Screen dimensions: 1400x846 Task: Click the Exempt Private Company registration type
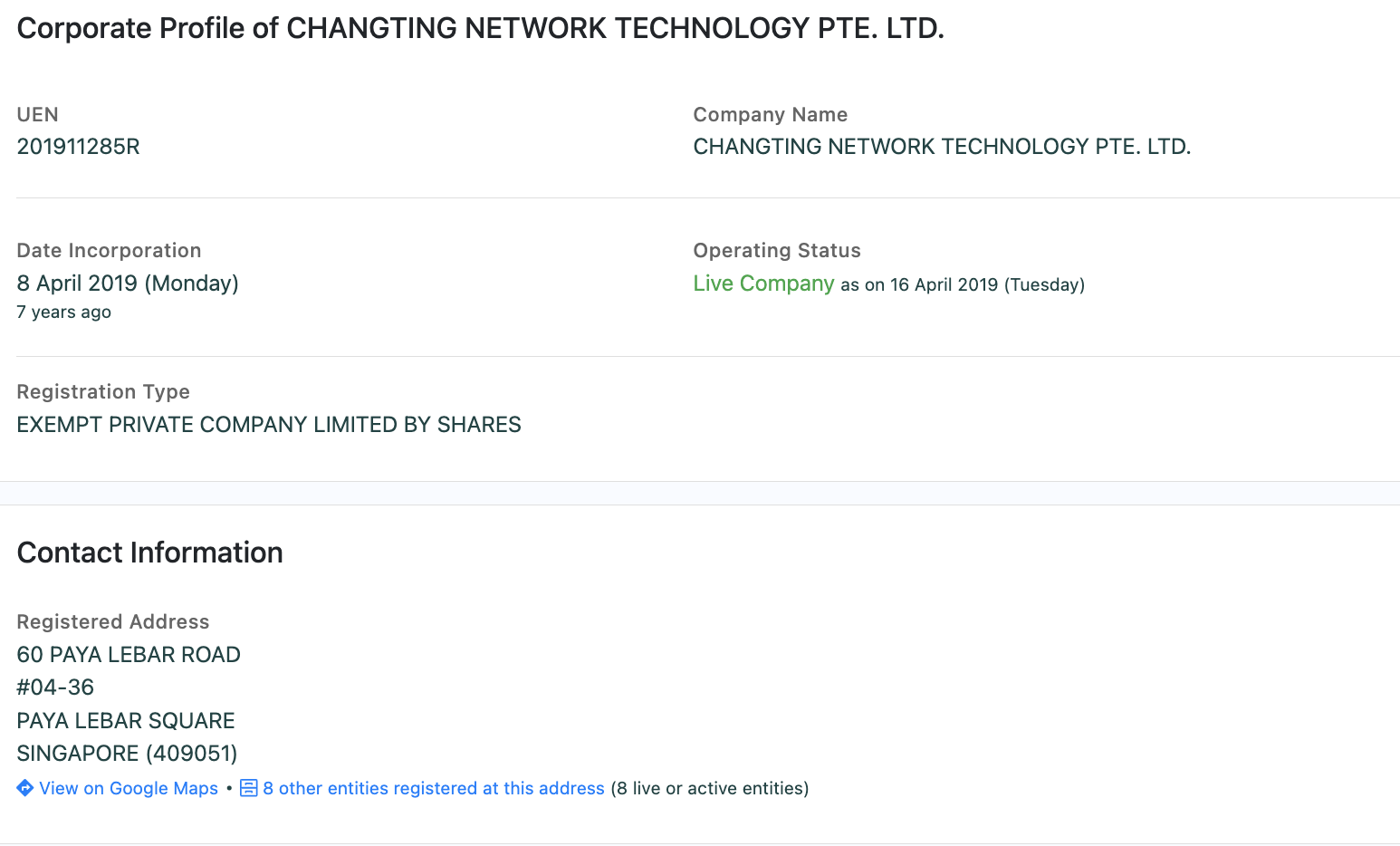269,425
